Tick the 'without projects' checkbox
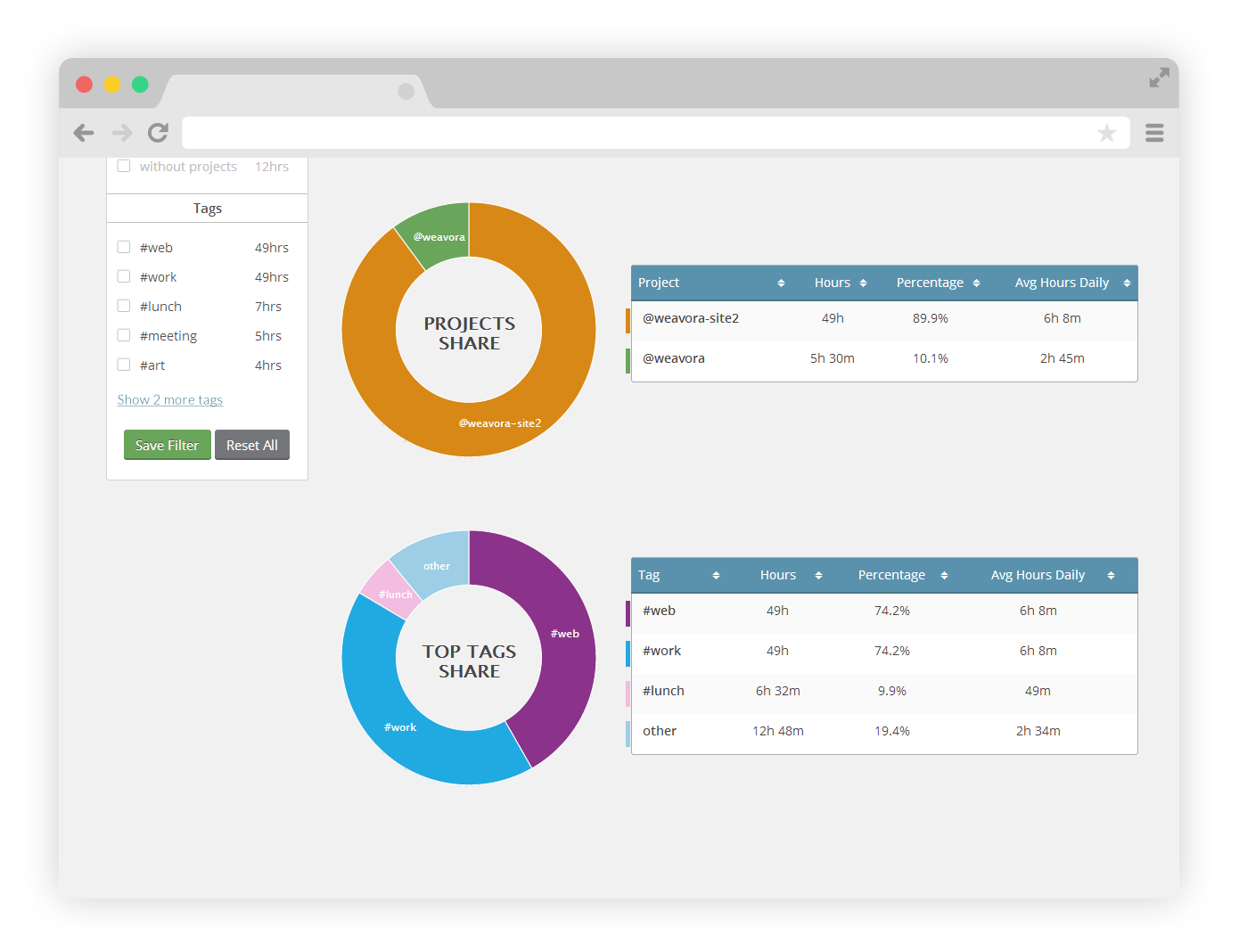Viewport: 1239px width, 952px height. tap(124, 166)
